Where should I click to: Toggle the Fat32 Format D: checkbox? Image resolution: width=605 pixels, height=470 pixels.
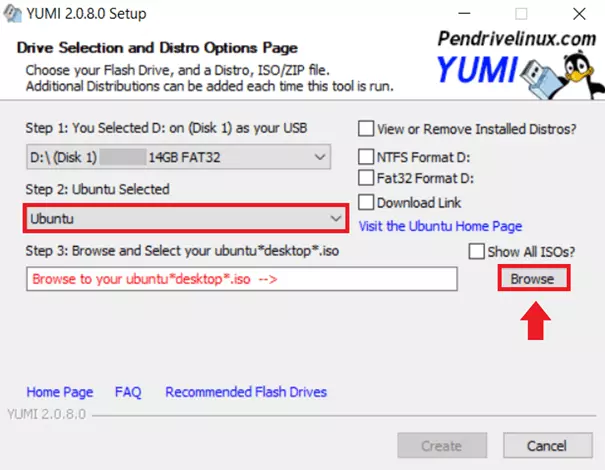click(x=367, y=178)
